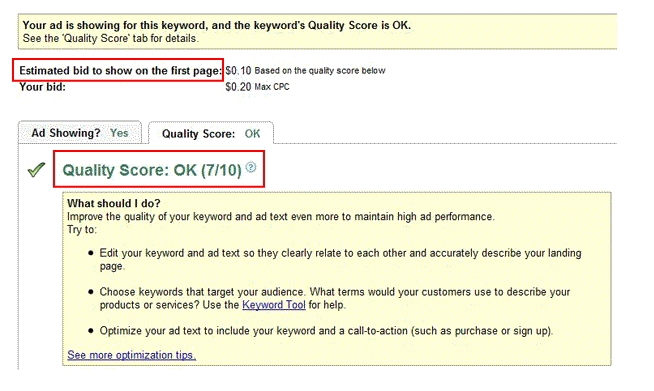
Task: Click the Quality Score help question-mark icon
Action: point(251,167)
